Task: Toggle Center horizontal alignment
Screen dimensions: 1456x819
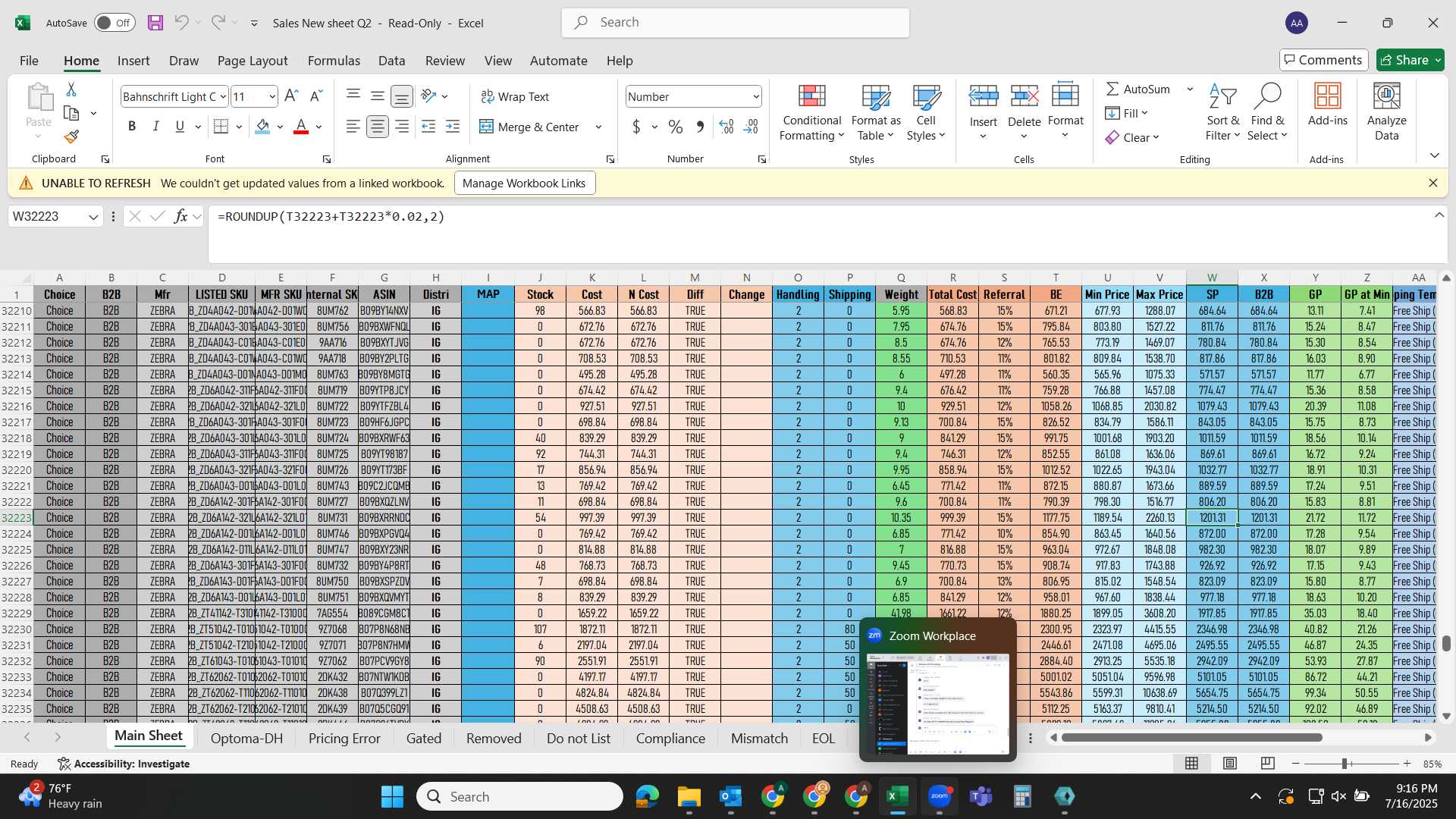Action: 377,127
